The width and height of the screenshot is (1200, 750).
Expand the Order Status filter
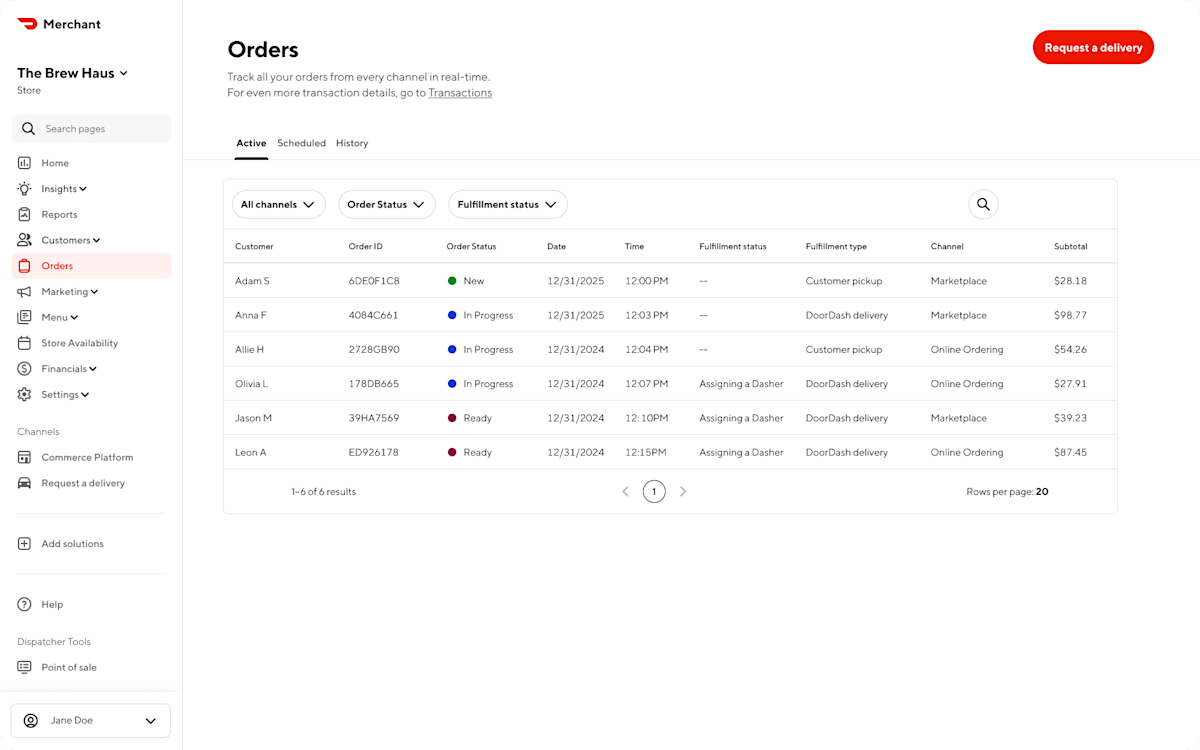coord(387,204)
